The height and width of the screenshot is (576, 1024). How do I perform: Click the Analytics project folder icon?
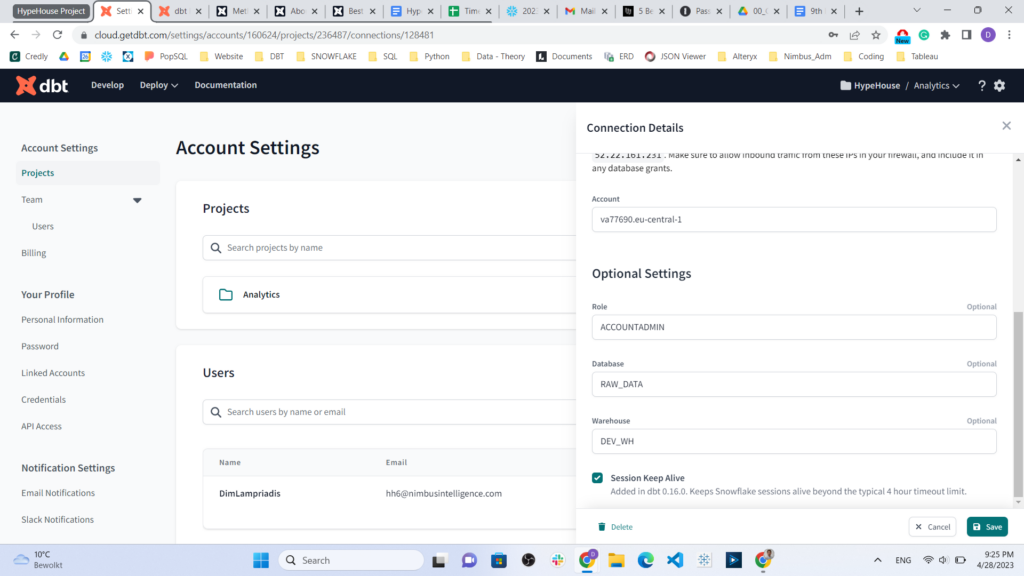pos(223,294)
